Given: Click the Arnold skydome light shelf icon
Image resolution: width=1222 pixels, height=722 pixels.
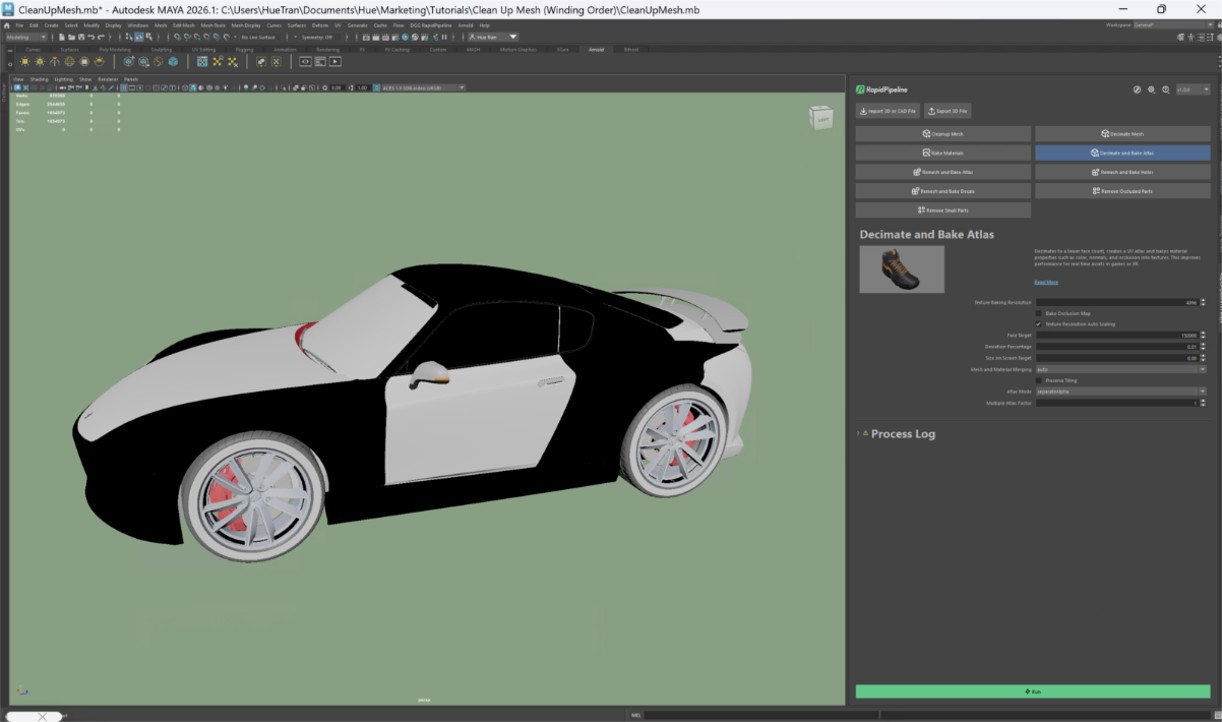Looking at the screenshot, I should [x=69, y=61].
